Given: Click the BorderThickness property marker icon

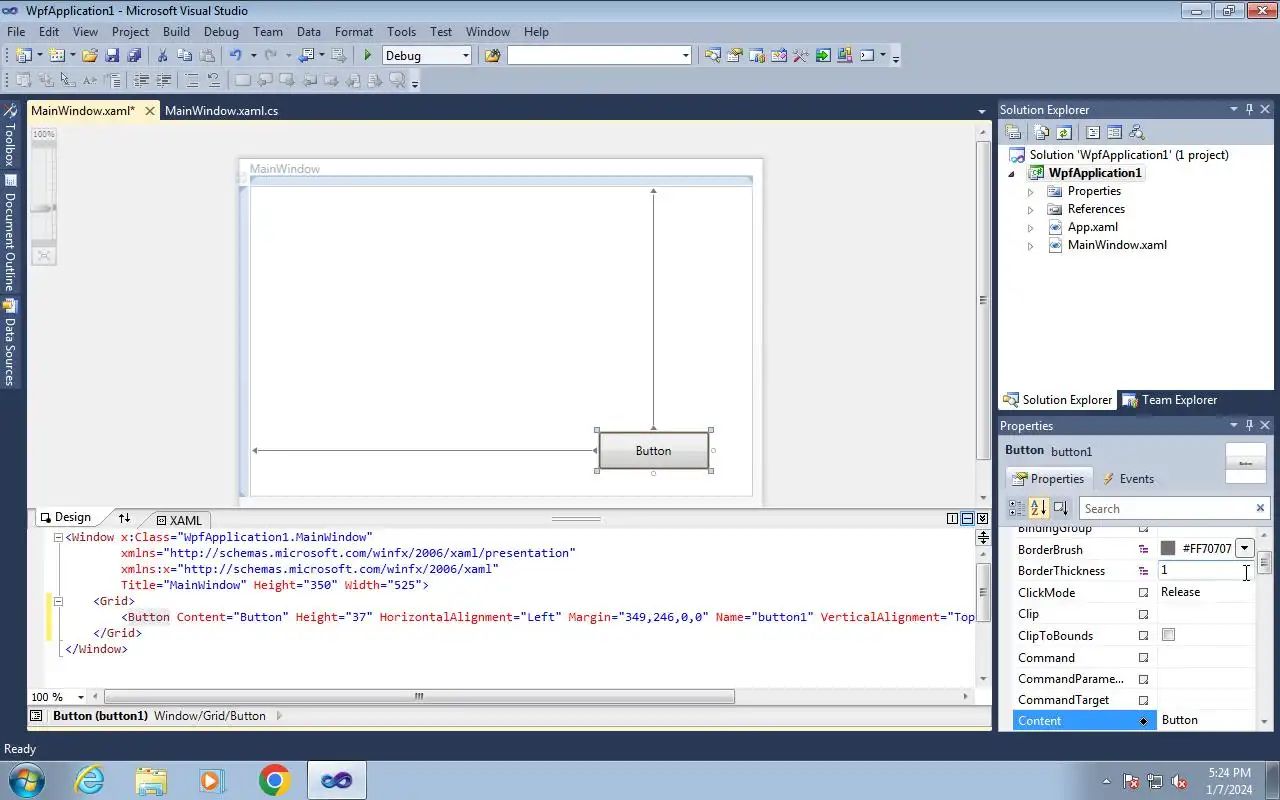Looking at the screenshot, I should pos(1144,571).
